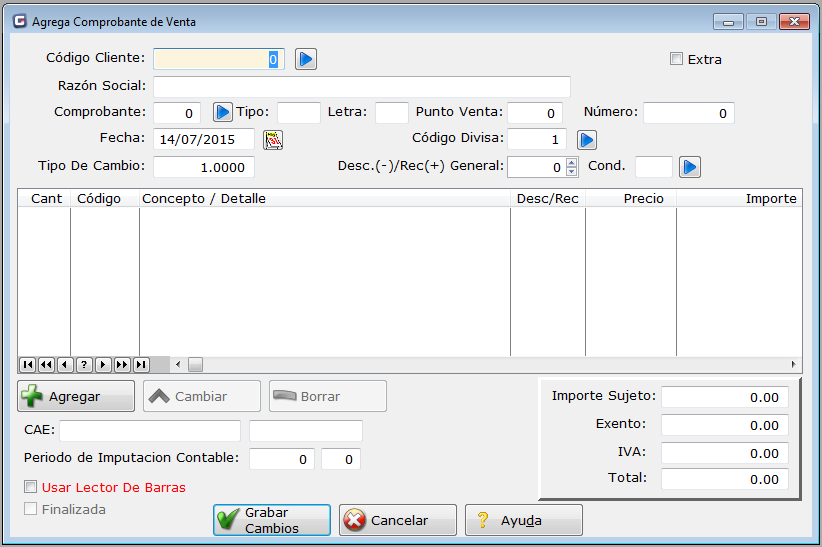Click the Agregar button
This screenshot has height=547, width=822.
click(x=76, y=396)
